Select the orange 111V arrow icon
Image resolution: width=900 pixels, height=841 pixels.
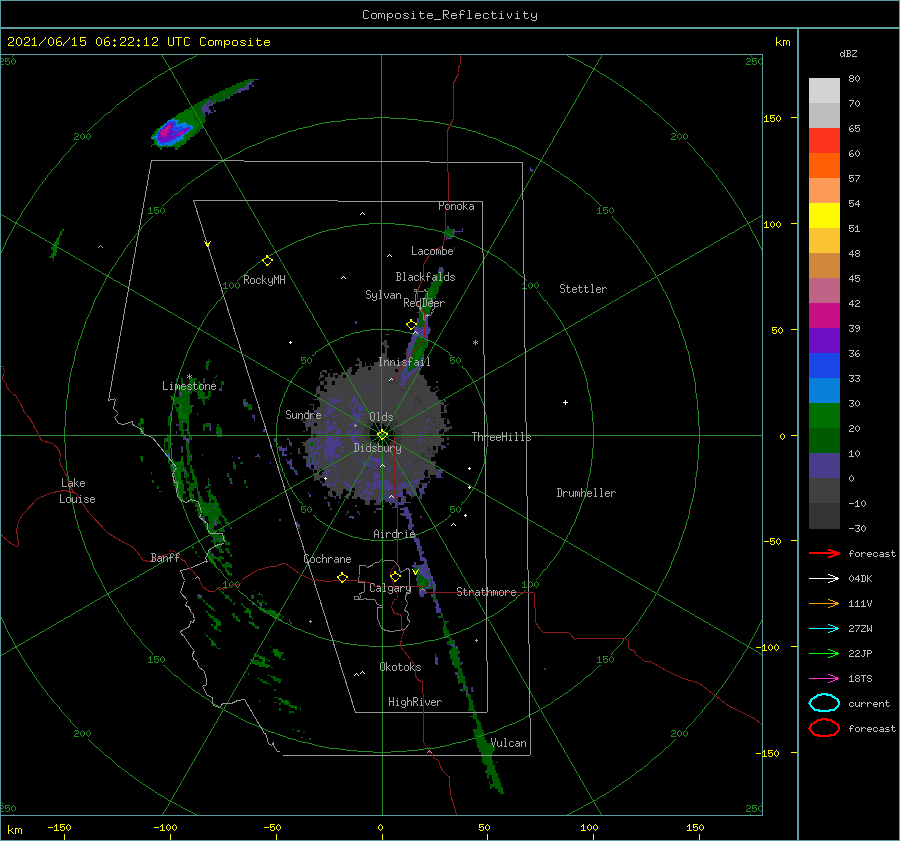(824, 603)
